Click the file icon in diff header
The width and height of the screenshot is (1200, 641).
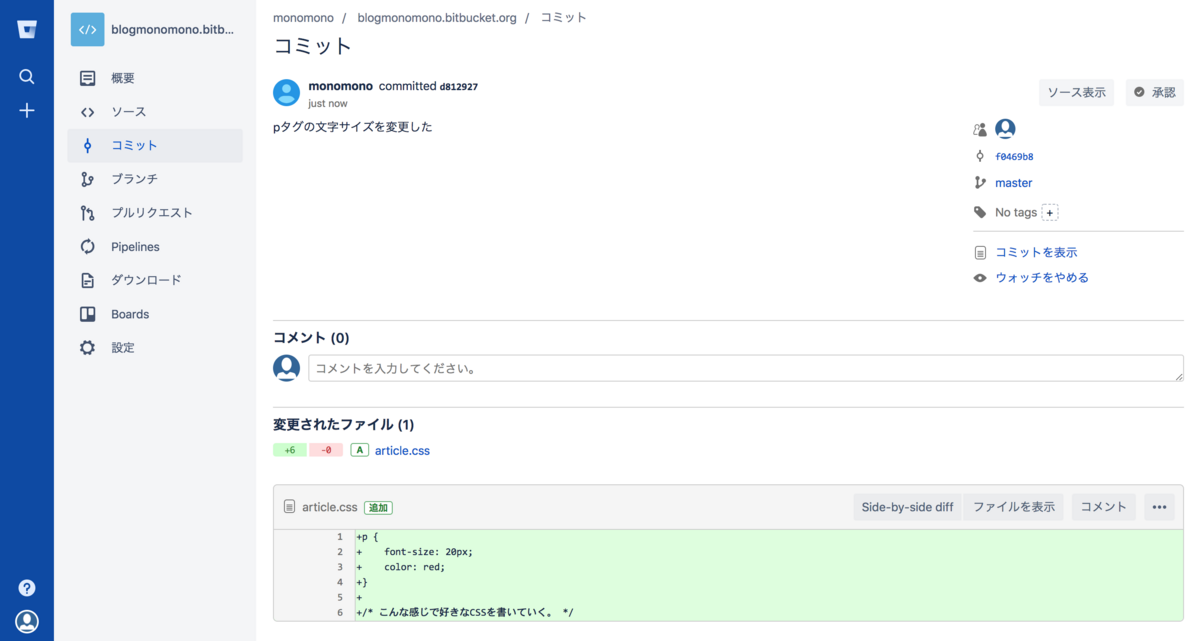[x=290, y=507]
